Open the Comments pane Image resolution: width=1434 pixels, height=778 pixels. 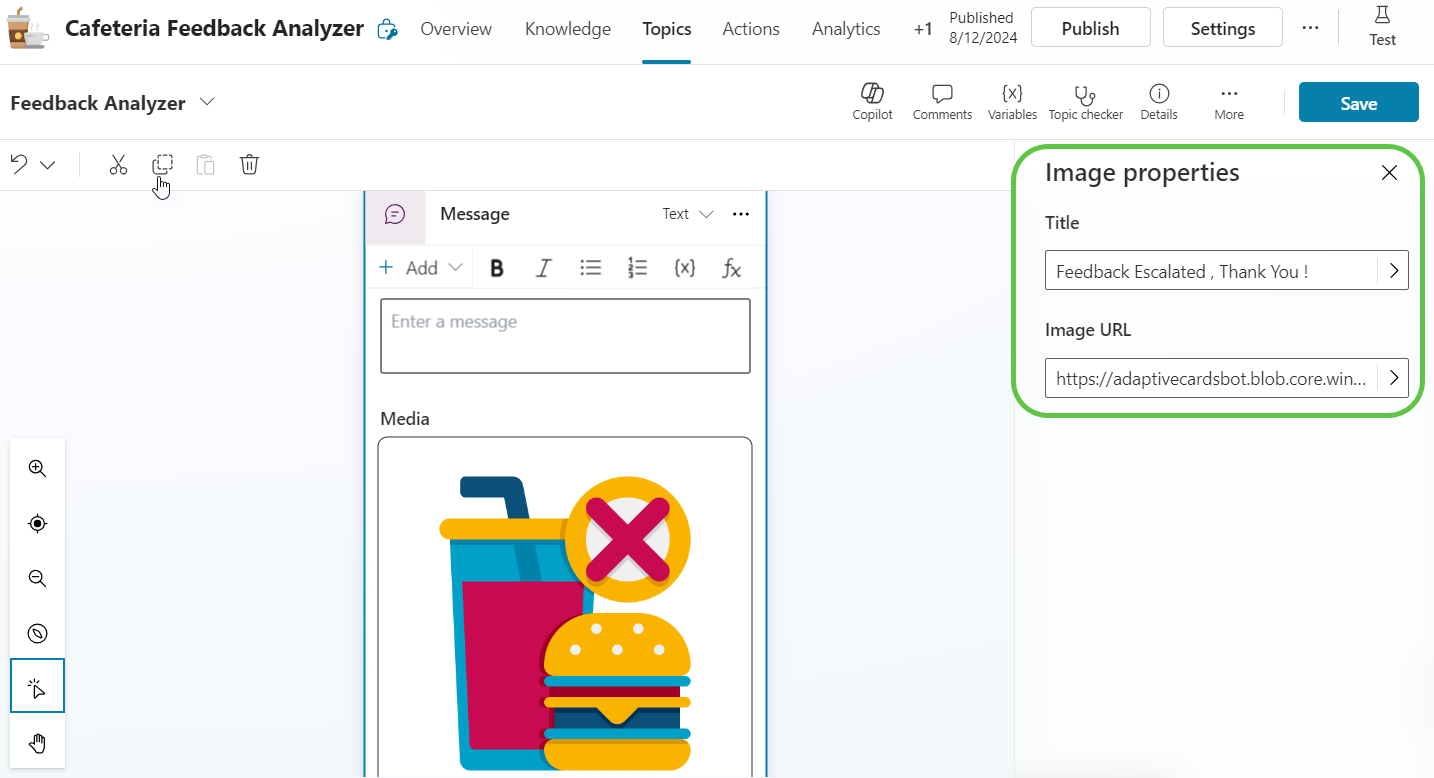942,102
